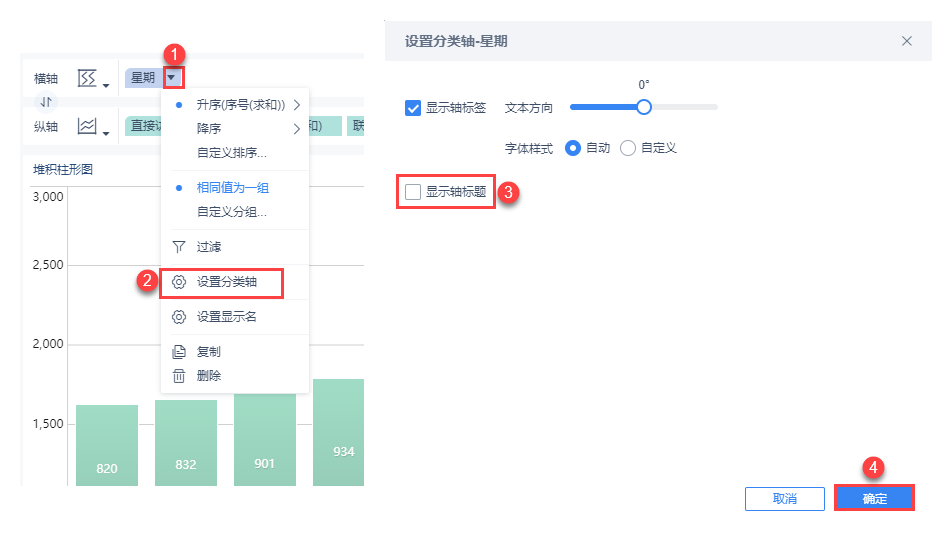The width and height of the screenshot is (952, 540).
Task: Click the copy icon beside 复制
Action: tap(179, 352)
